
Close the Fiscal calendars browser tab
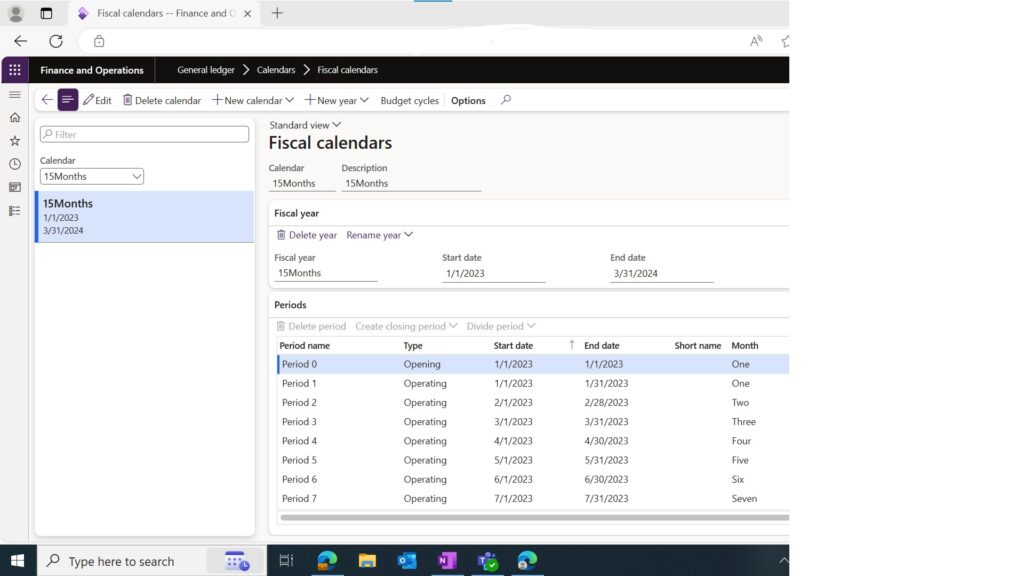[x=248, y=13]
